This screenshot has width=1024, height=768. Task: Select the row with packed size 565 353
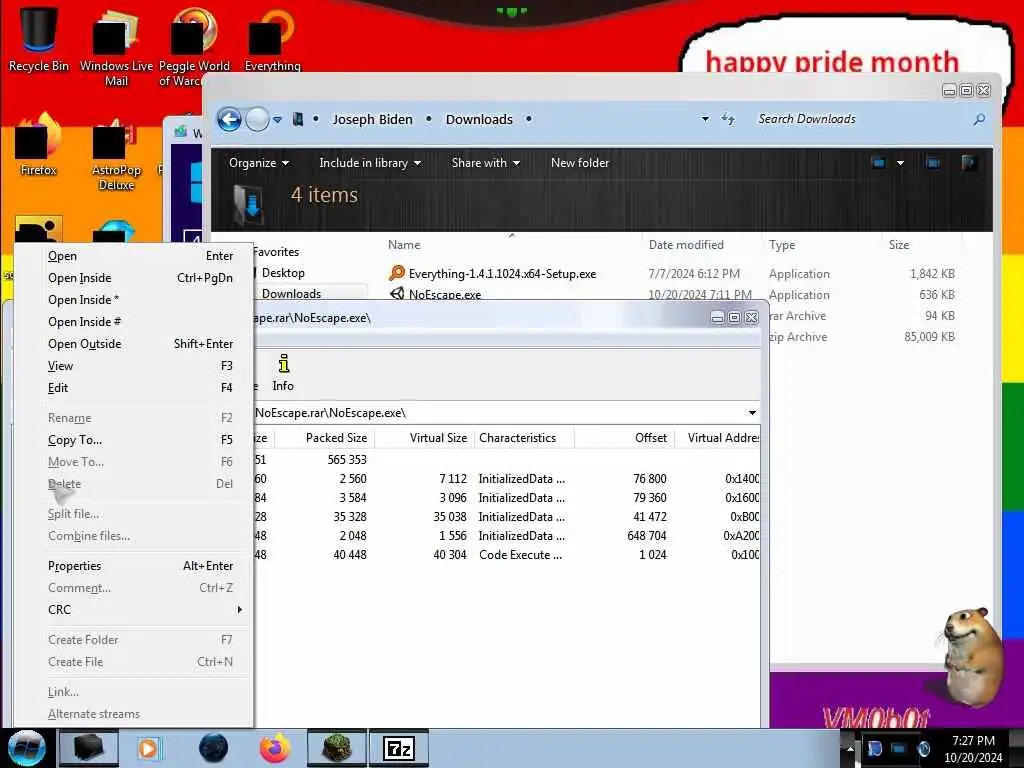coord(506,460)
